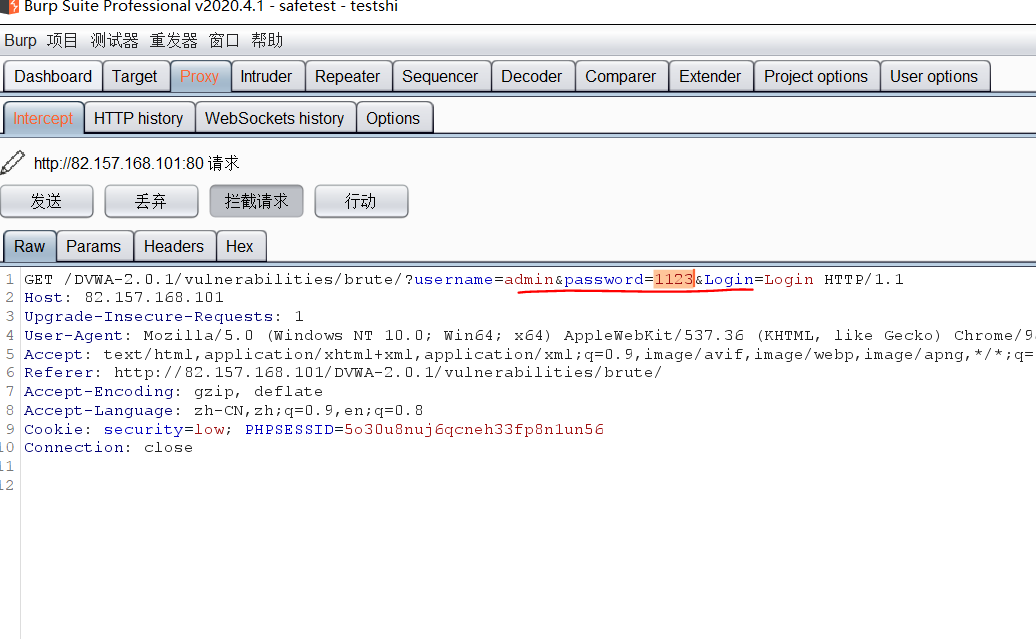Click the PHPSESSID cookie value

[x=474, y=430]
